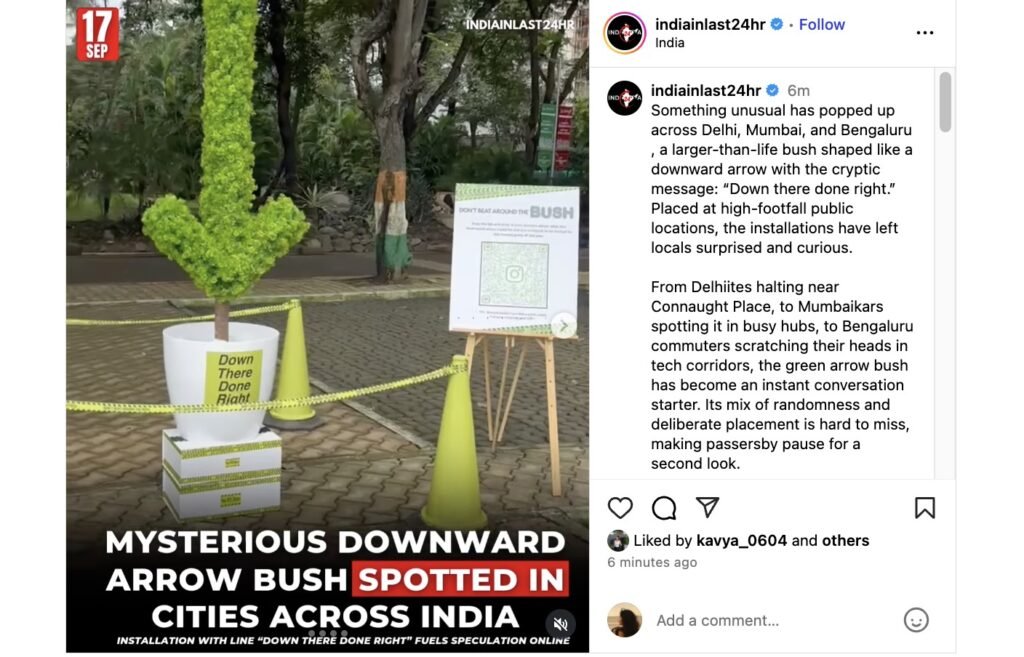Go to next carousel slide arrow

pyautogui.click(x=564, y=325)
